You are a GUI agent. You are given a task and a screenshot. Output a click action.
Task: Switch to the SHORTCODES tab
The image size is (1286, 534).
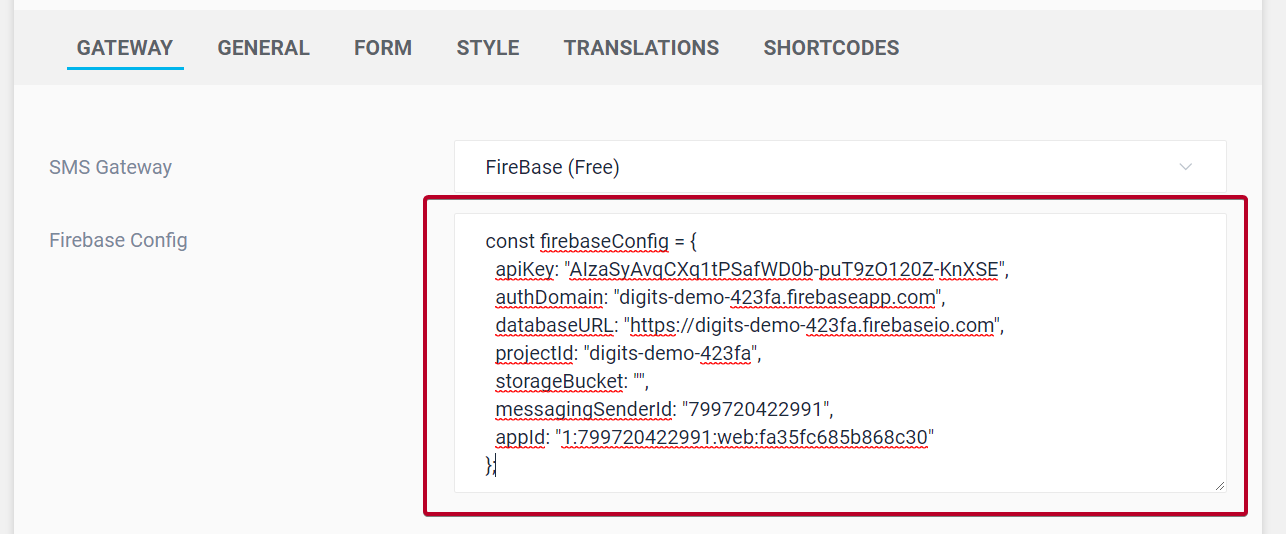tap(831, 48)
